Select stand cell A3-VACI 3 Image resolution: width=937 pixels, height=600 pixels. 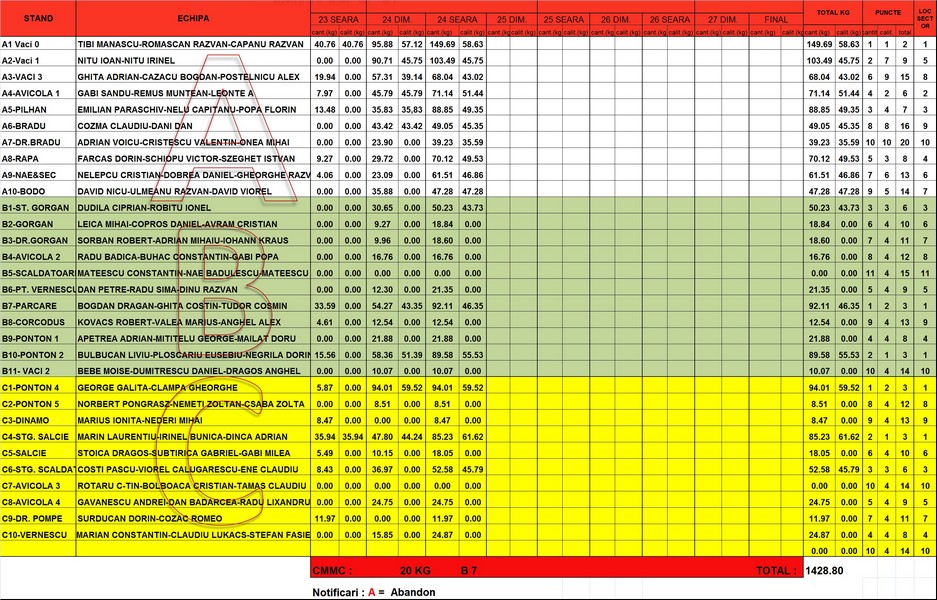click(x=38, y=76)
